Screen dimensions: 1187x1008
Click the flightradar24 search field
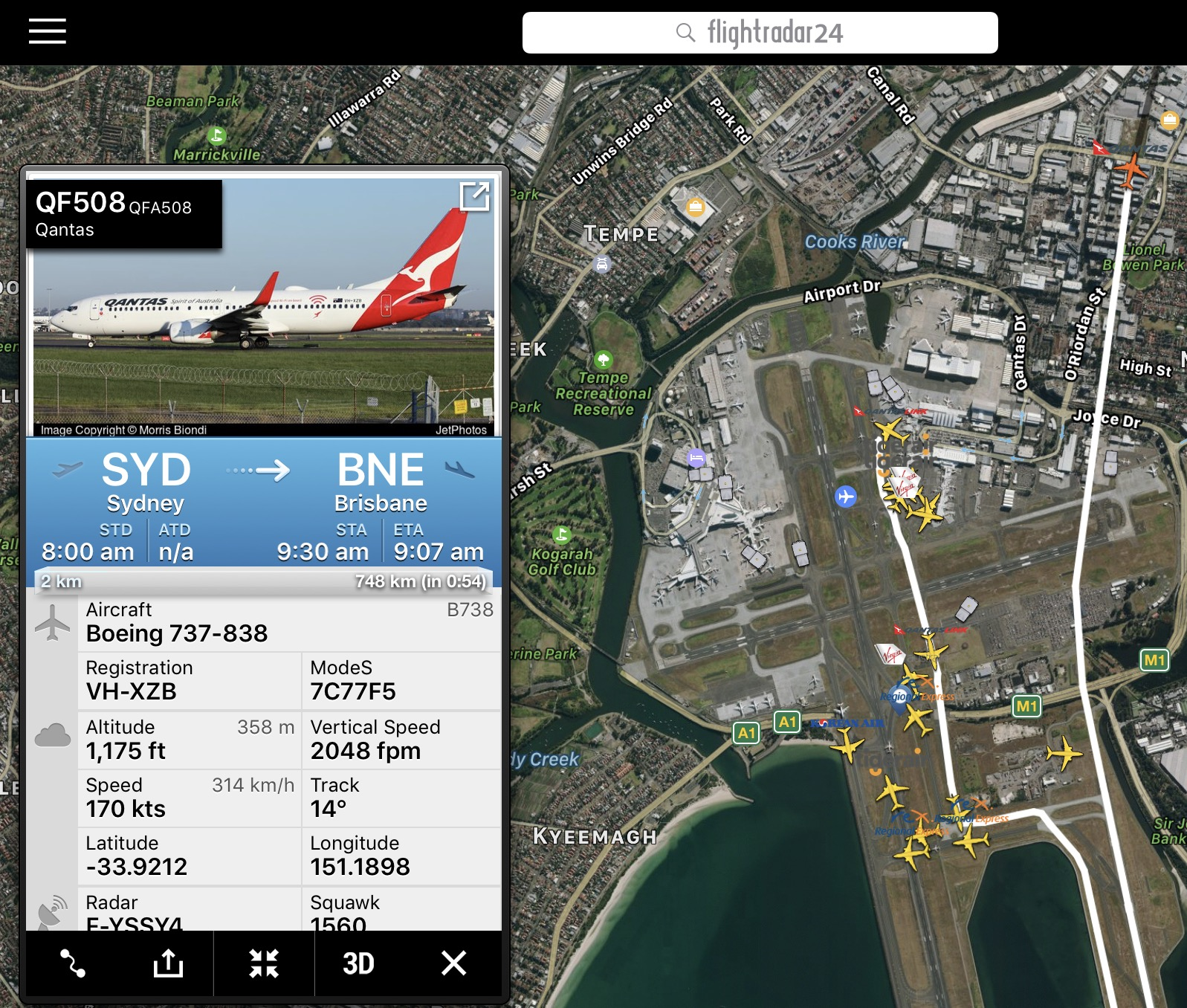(760, 33)
